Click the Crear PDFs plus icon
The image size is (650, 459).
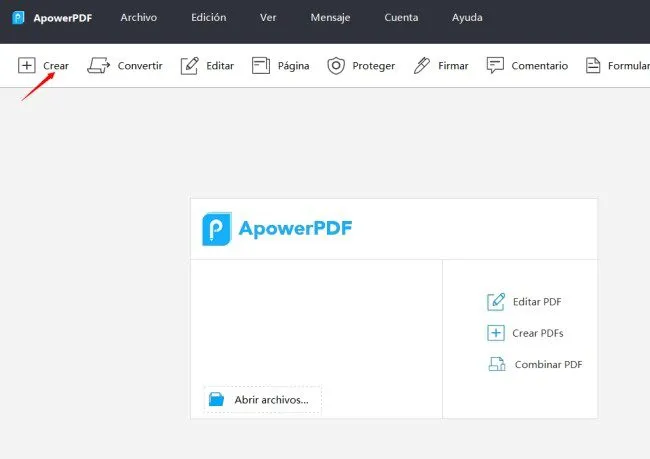coord(496,333)
